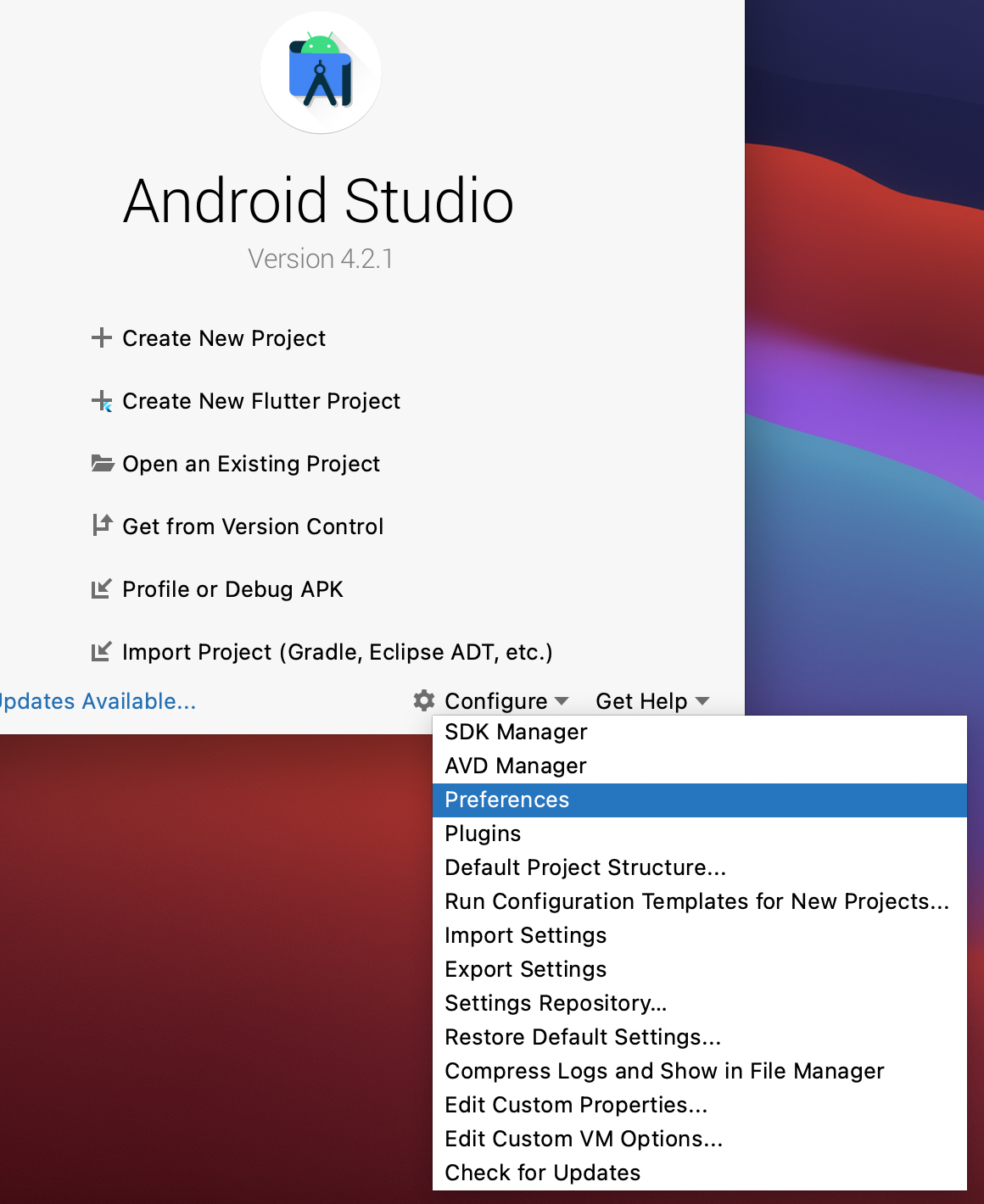Select Check for Updates
984x1204 pixels.
700,1173
